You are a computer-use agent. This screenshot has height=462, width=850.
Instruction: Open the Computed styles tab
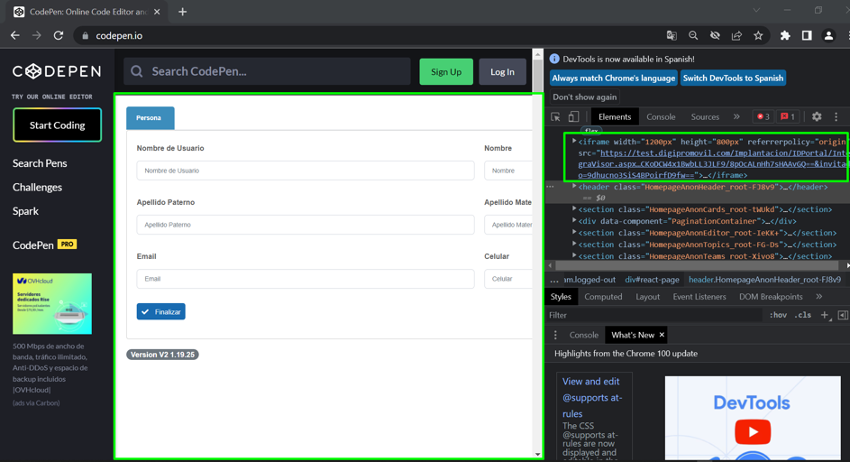pos(603,297)
